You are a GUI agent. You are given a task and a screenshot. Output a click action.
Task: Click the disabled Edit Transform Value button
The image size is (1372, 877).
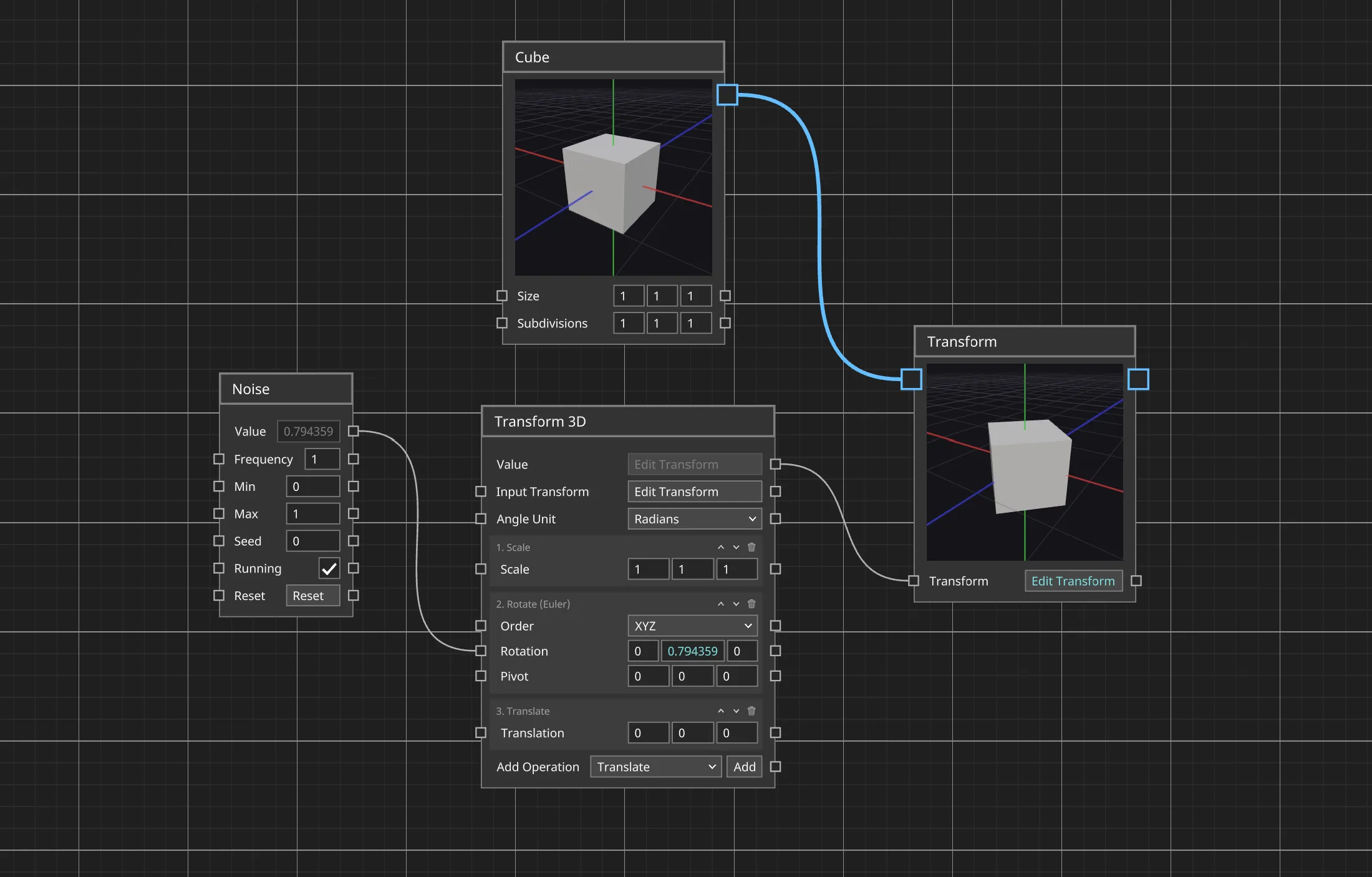click(x=695, y=464)
